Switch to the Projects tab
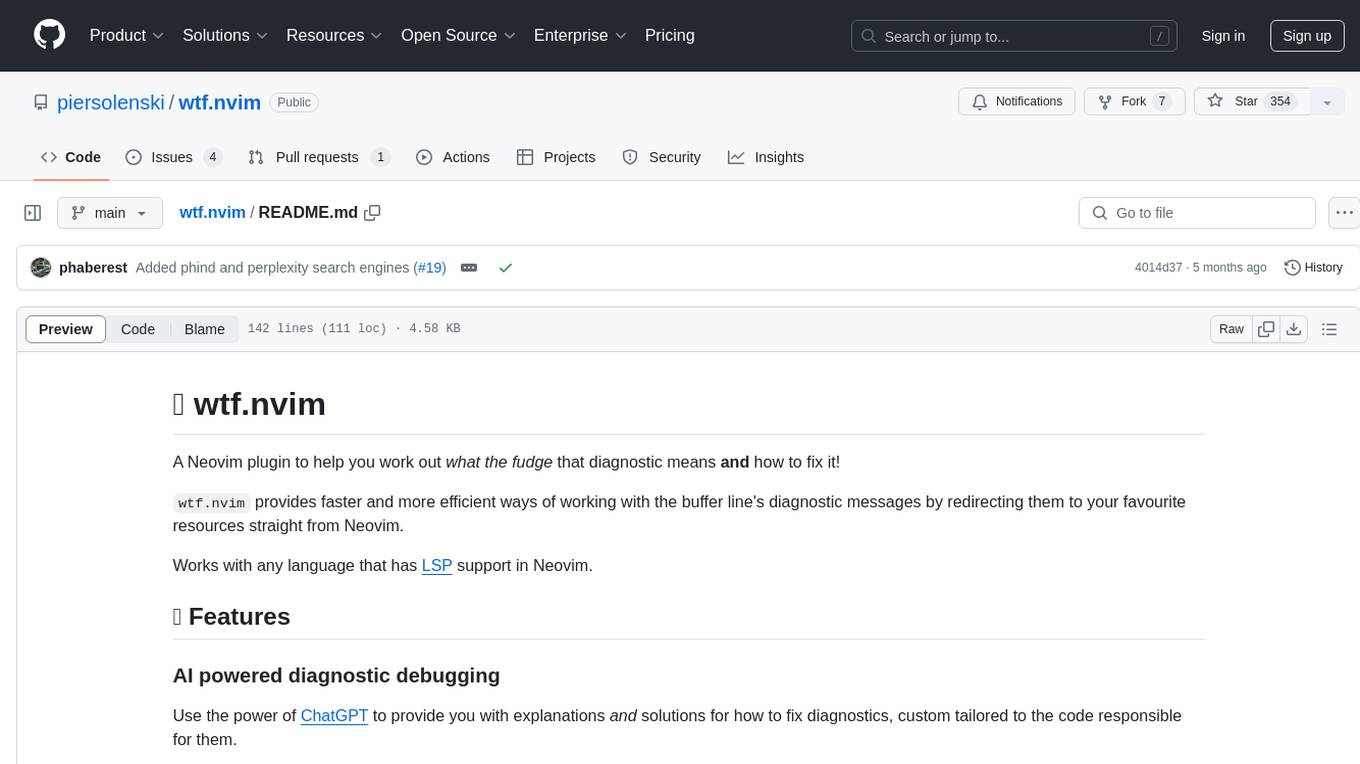This screenshot has width=1360, height=764. click(556, 157)
